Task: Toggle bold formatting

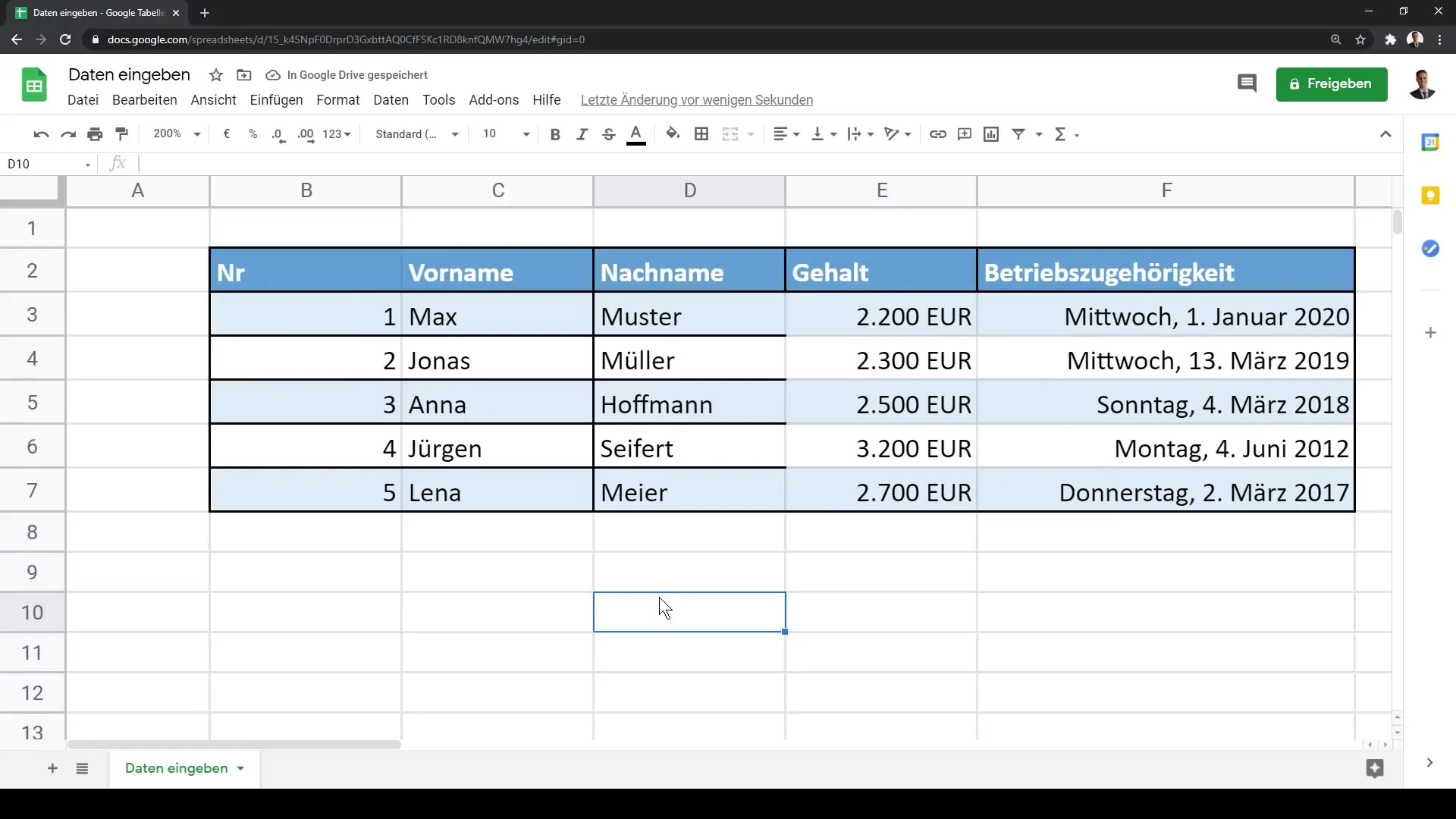Action: click(555, 134)
